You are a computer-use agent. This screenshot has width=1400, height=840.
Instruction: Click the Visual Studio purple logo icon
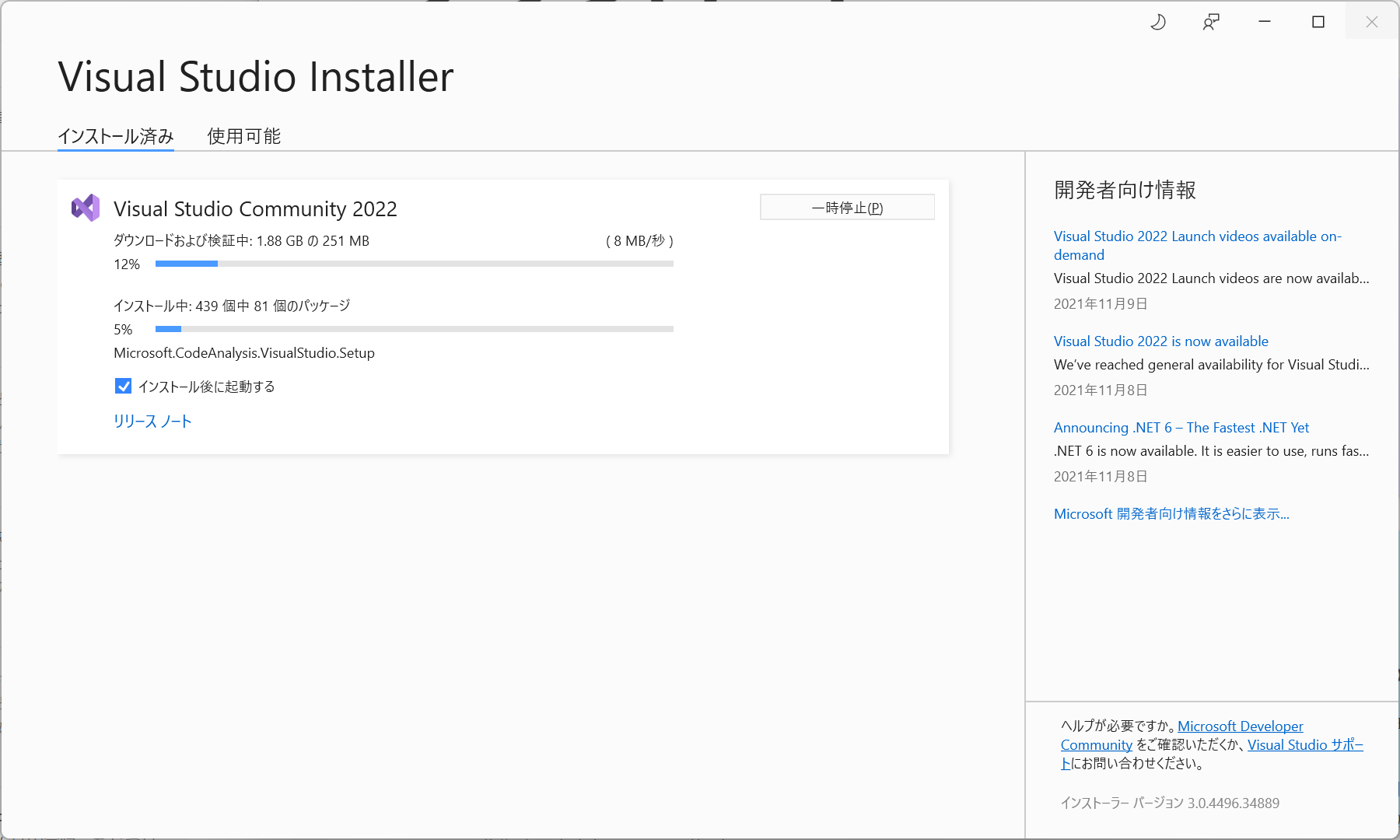(86, 208)
